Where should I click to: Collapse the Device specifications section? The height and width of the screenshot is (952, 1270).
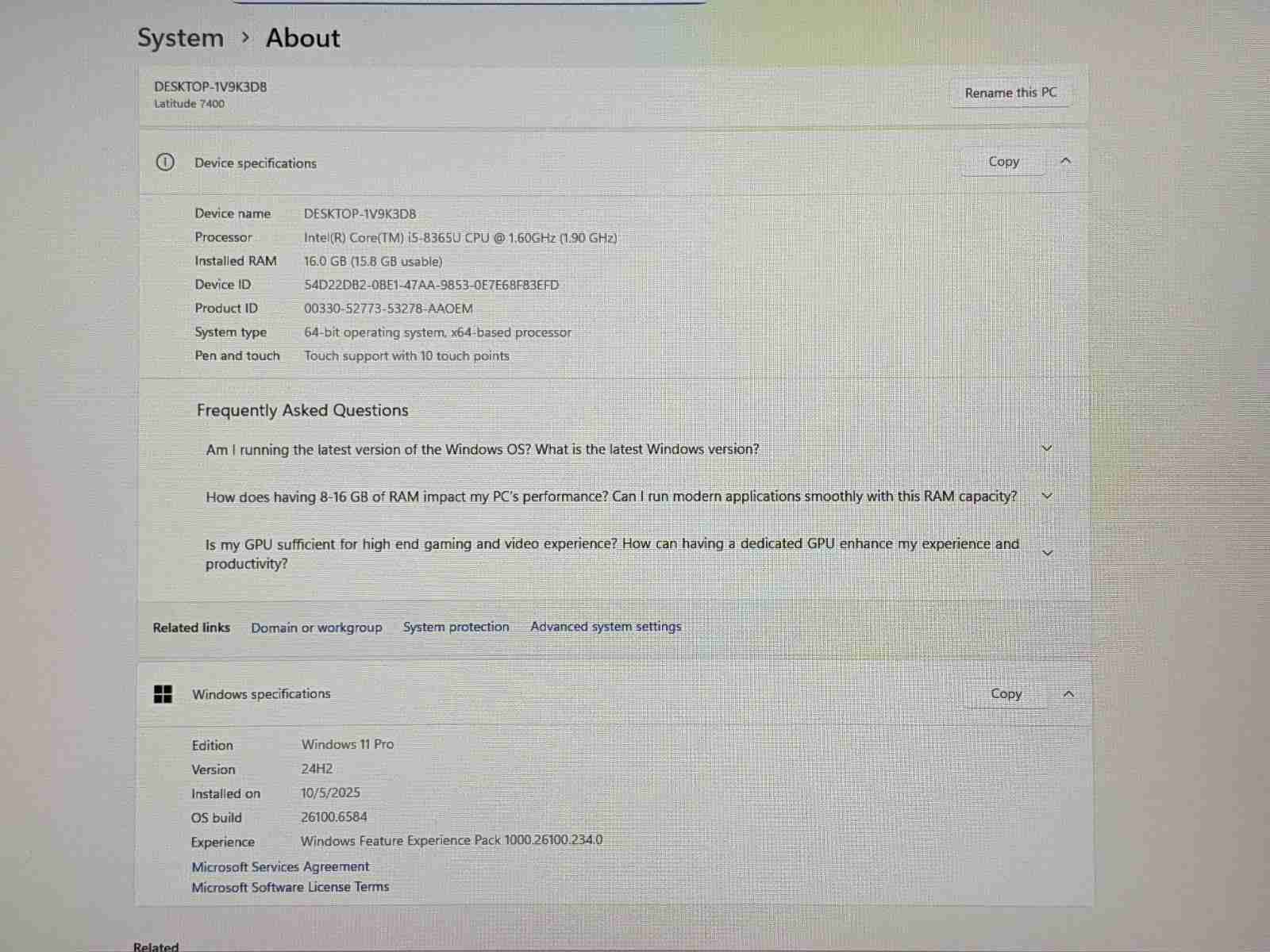click(x=1066, y=161)
